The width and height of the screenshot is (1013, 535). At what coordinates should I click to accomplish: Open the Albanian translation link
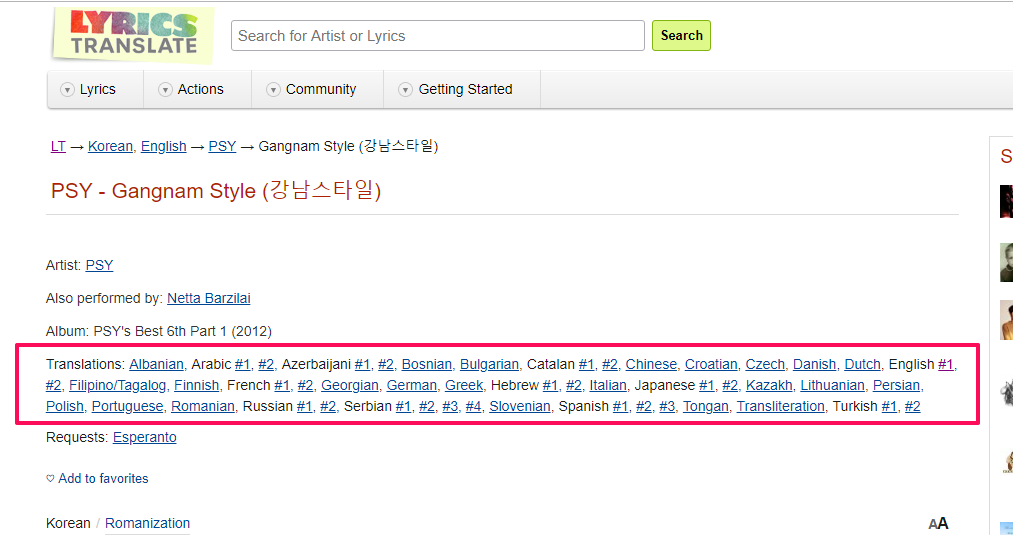click(156, 364)
